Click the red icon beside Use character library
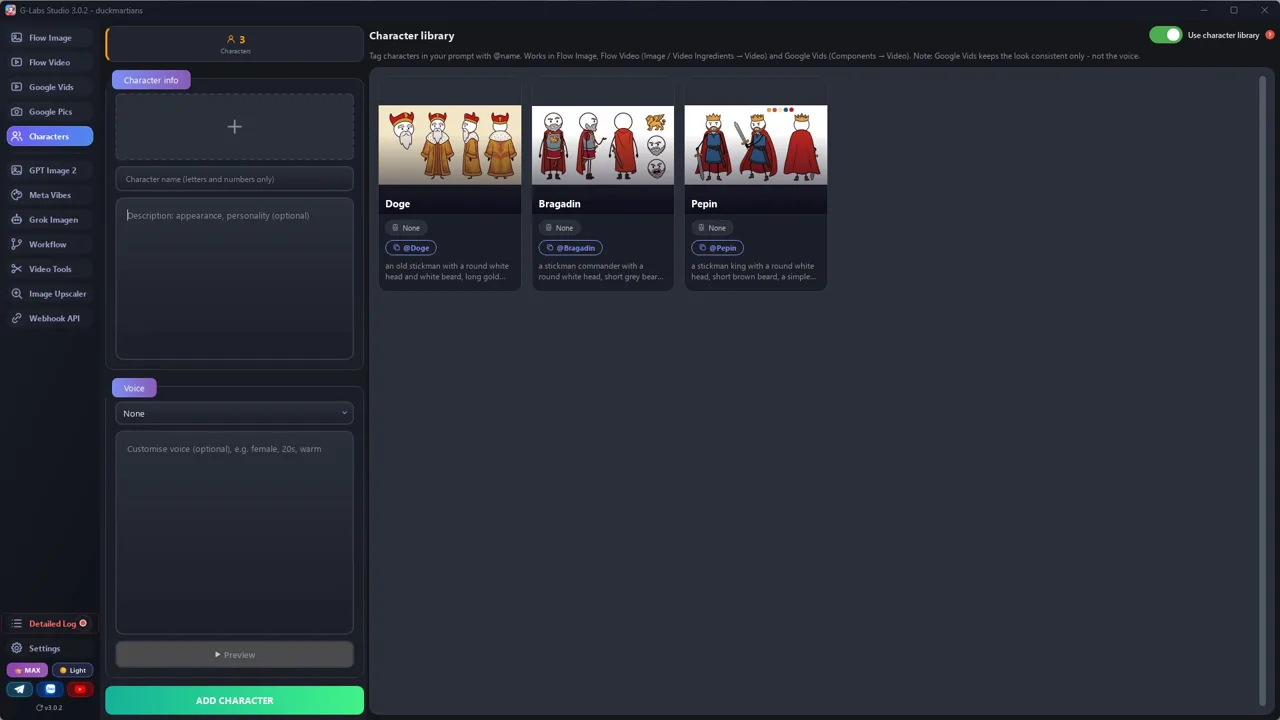This screenshot has width=1280, height=720. coord(1270,35)
